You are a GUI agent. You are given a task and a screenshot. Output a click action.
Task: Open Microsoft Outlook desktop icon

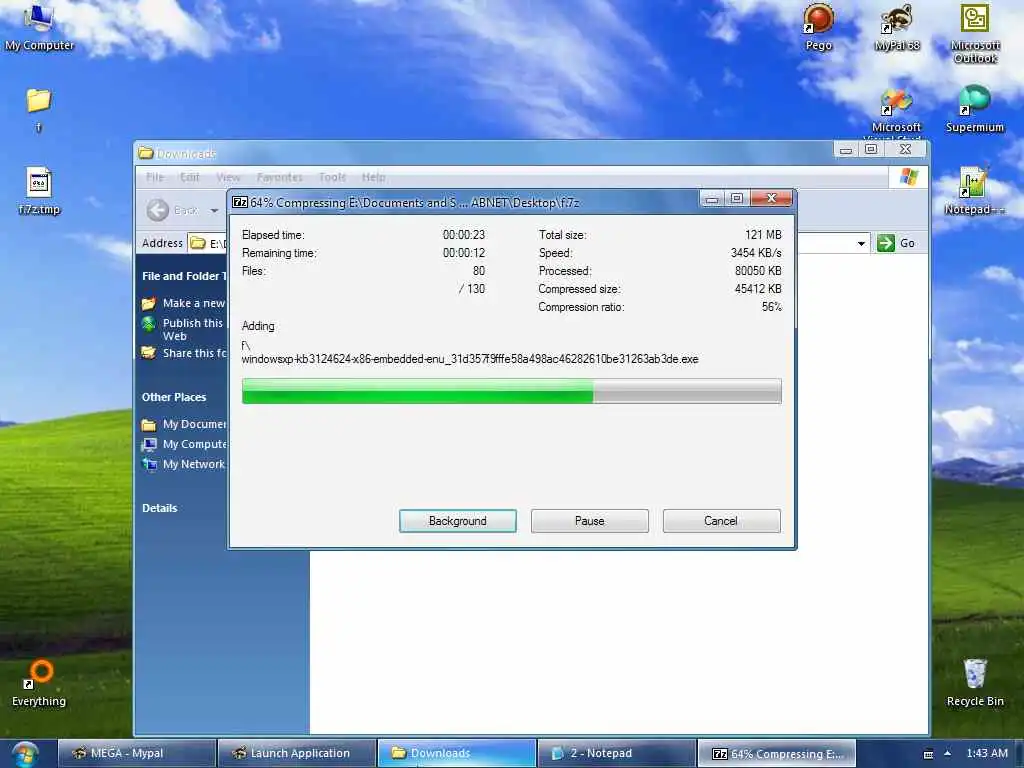[x=974, y=33]
